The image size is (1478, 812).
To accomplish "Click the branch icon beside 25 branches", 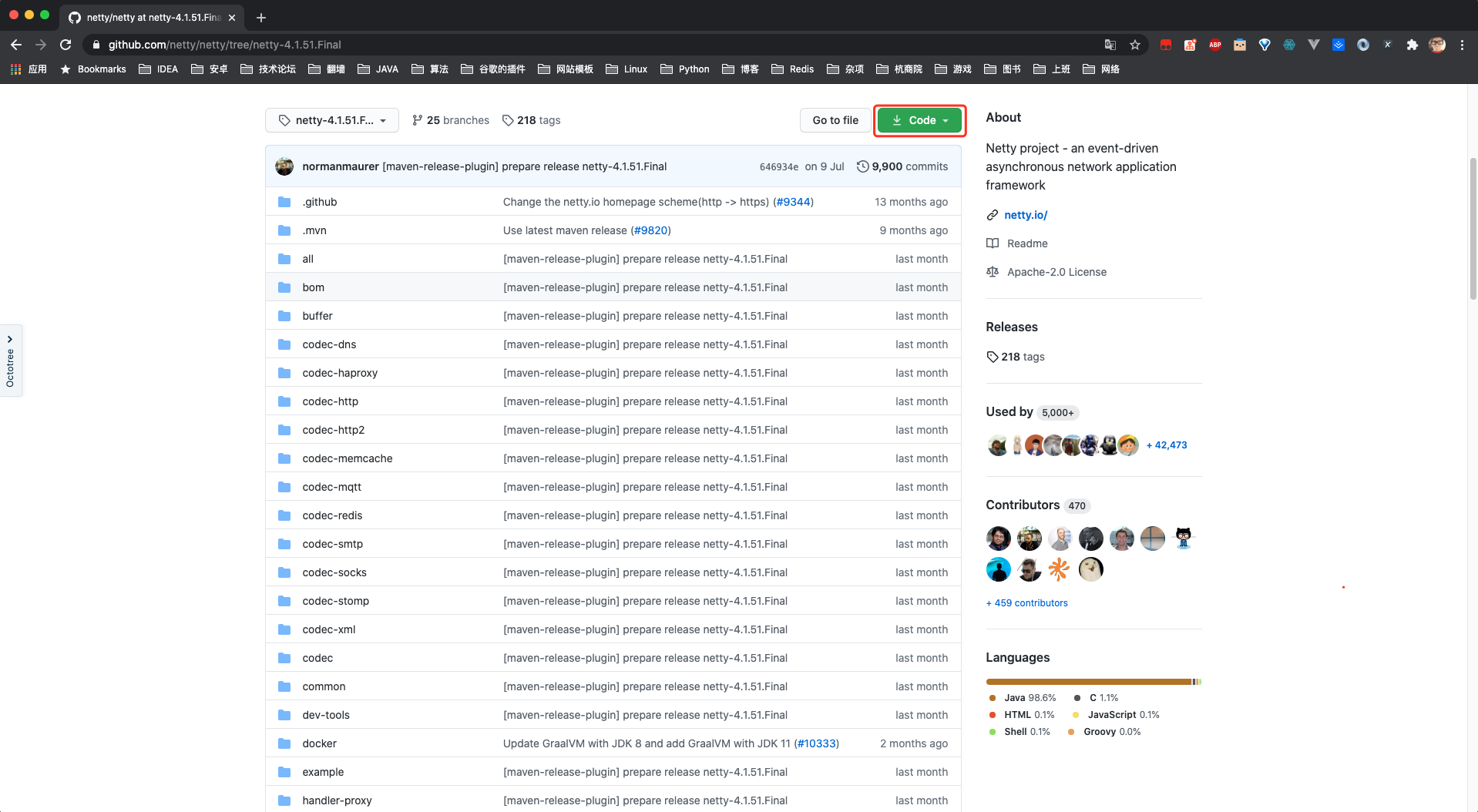I will (417, 120).
